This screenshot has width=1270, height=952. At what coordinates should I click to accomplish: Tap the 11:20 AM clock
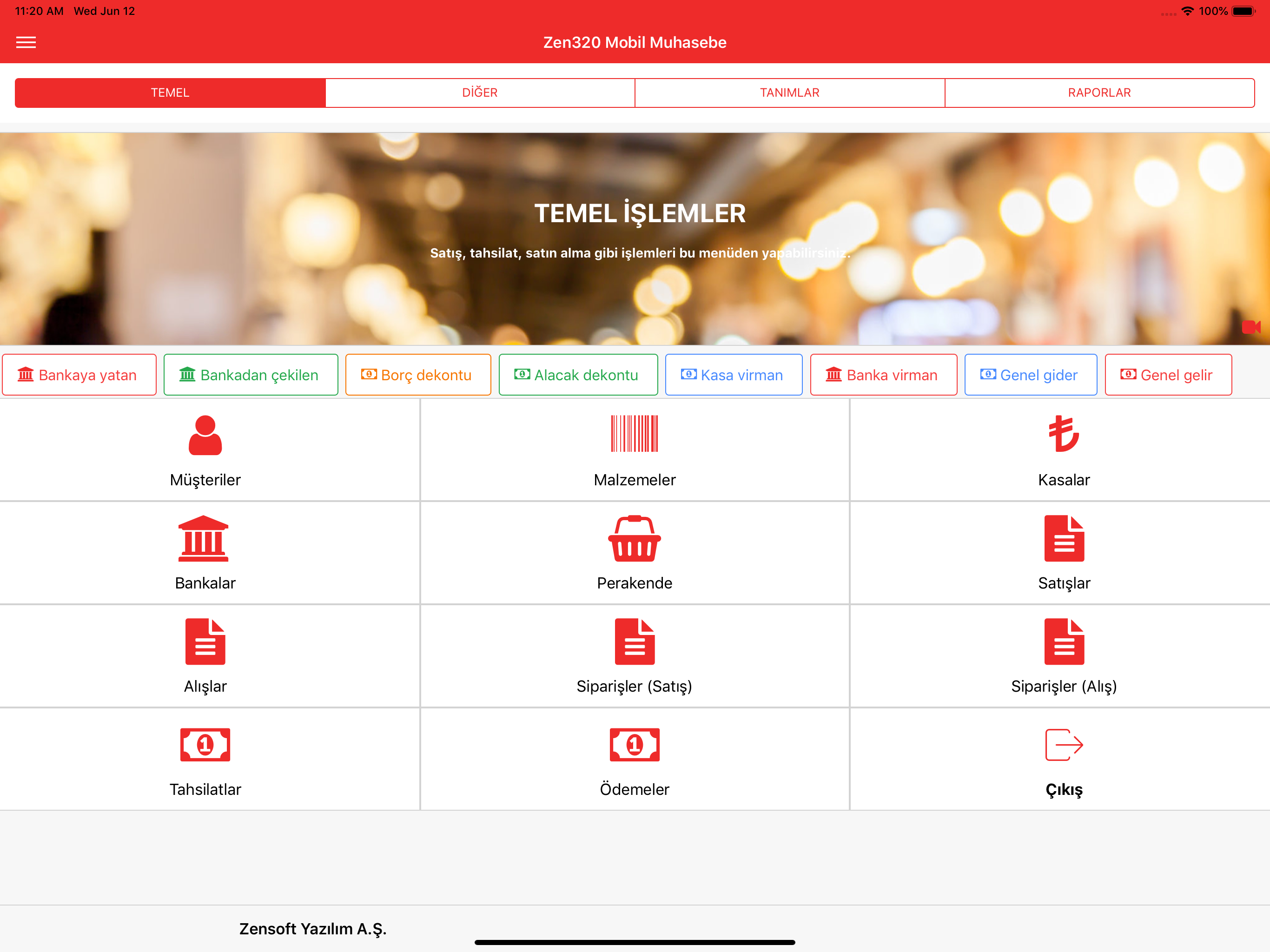[x=39, y=11]
